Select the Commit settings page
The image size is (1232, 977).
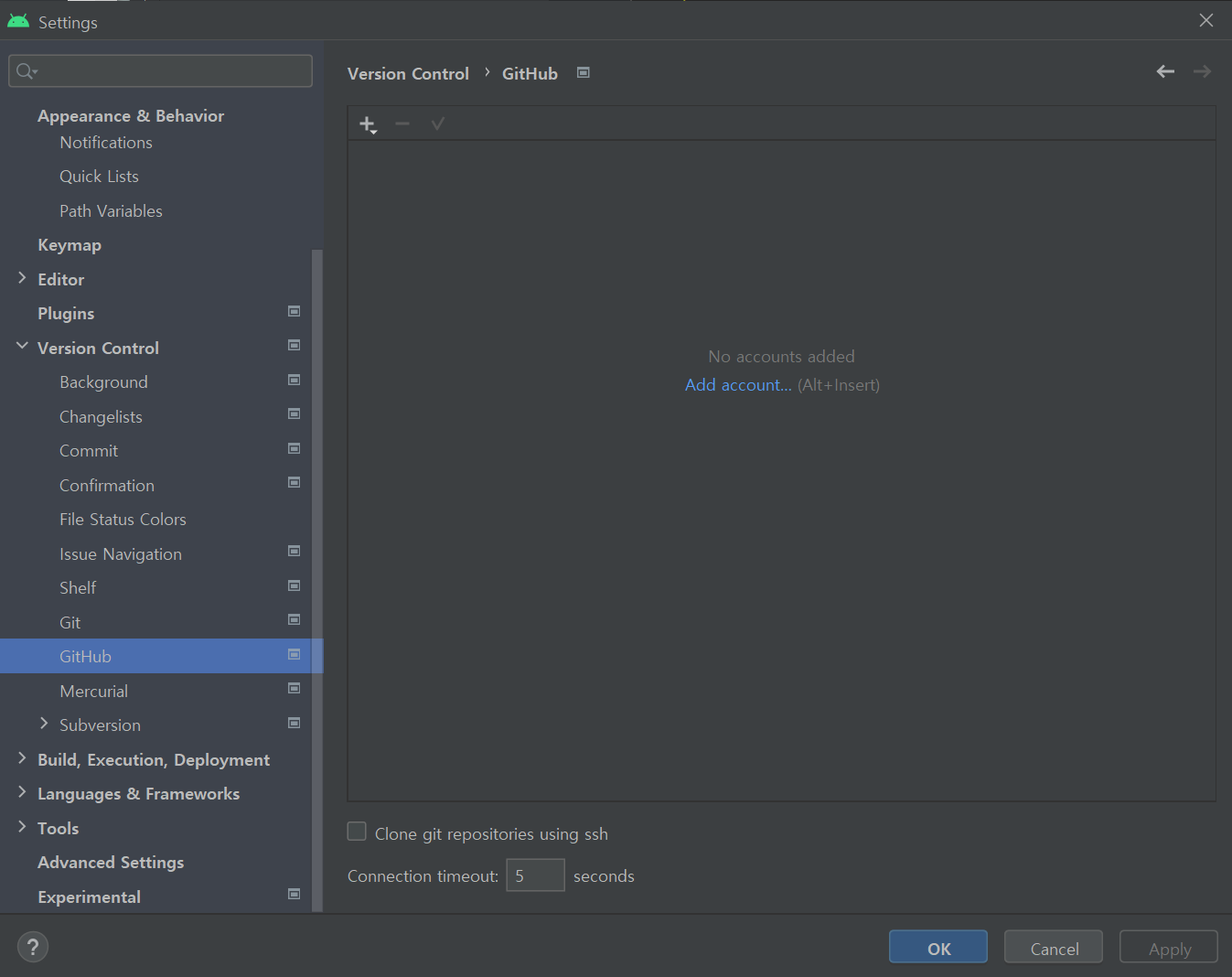(89, 451)
